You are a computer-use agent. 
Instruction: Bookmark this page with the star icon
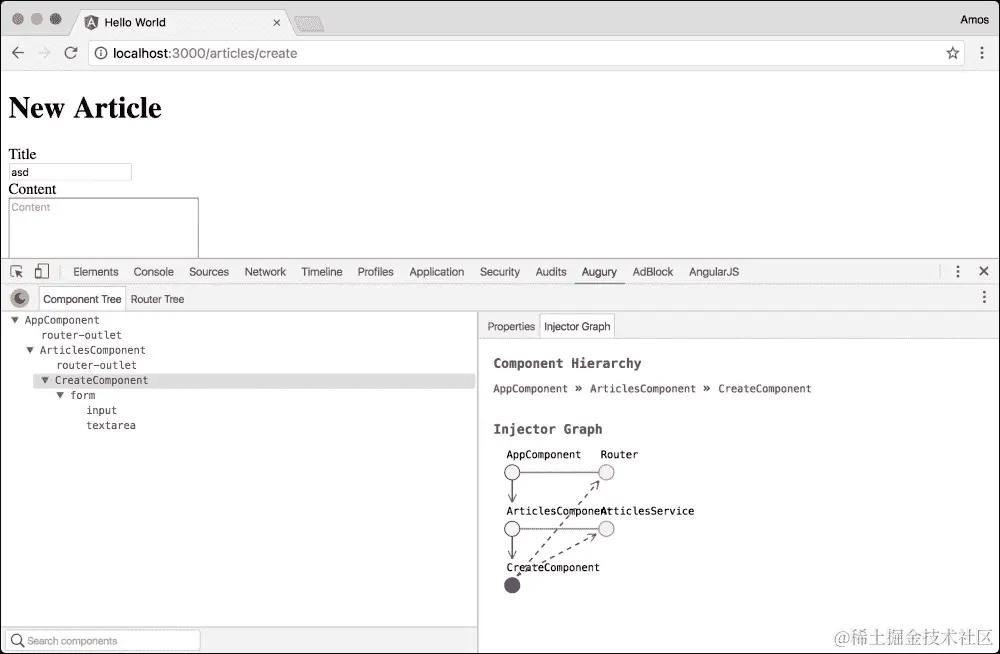953,53
